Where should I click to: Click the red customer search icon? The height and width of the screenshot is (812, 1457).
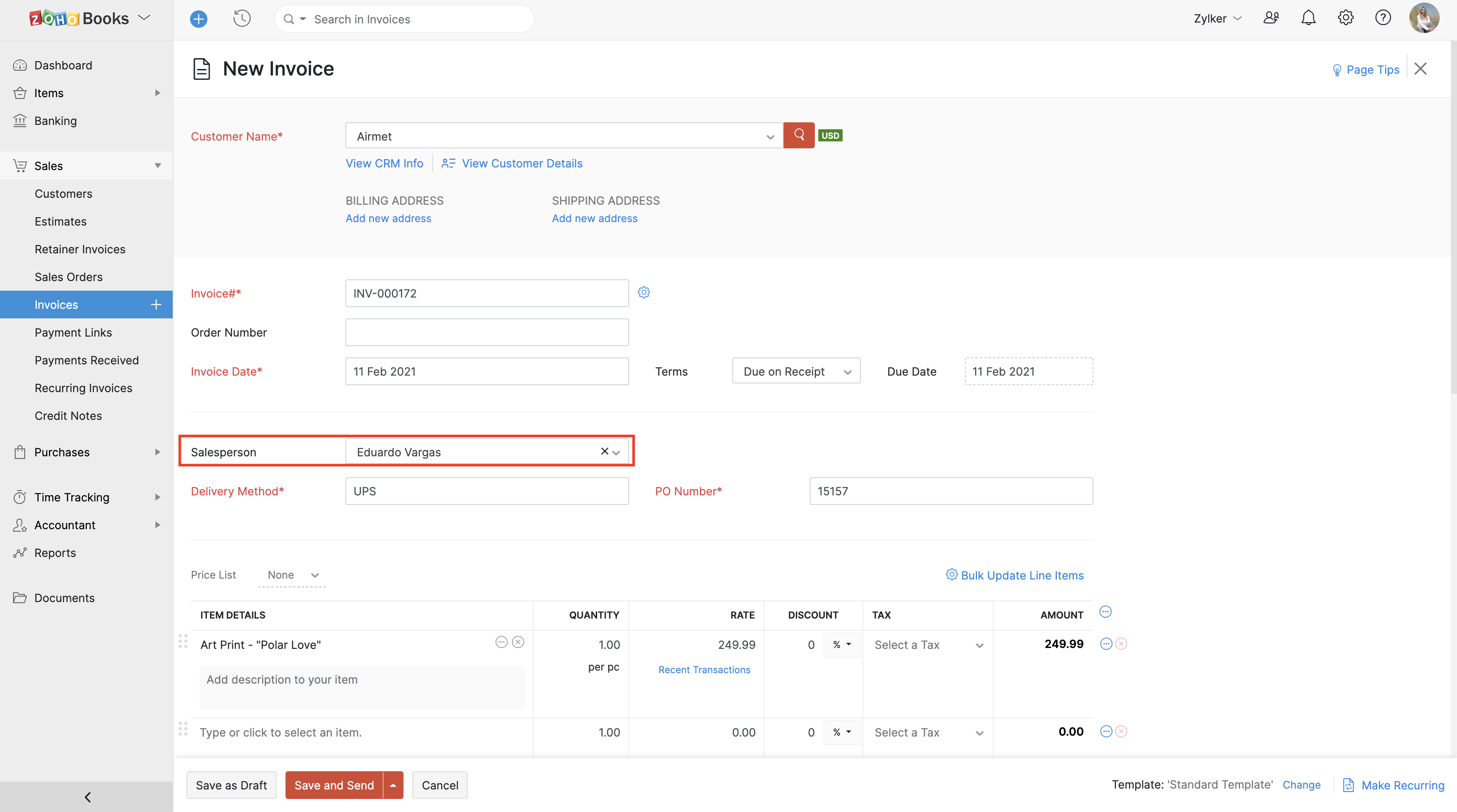[799, 135]
